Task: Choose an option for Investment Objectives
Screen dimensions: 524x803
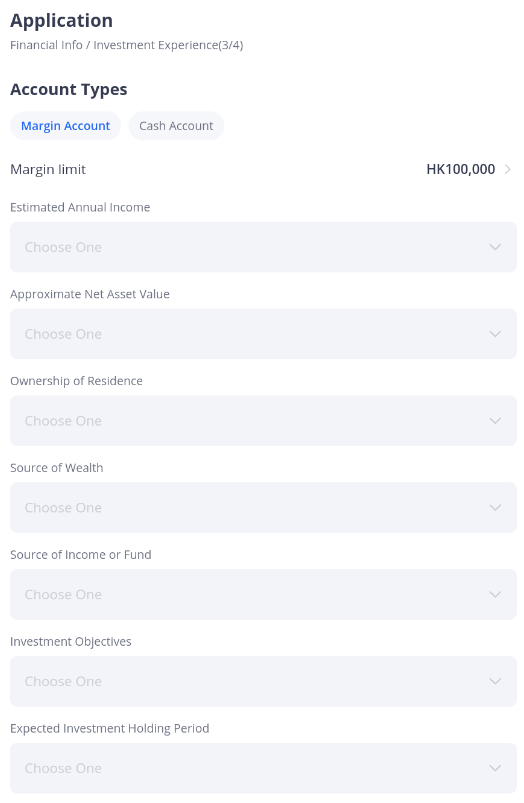Action: point(263,682)
